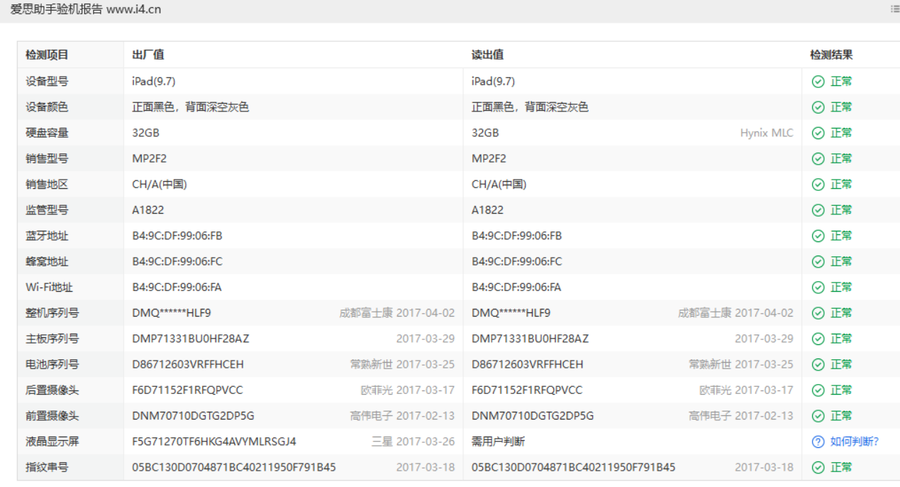The width and height of the screenshot is (900, 487).
Task: Click the green check icon for 硬盘容量
Action: tap(818, 133)
